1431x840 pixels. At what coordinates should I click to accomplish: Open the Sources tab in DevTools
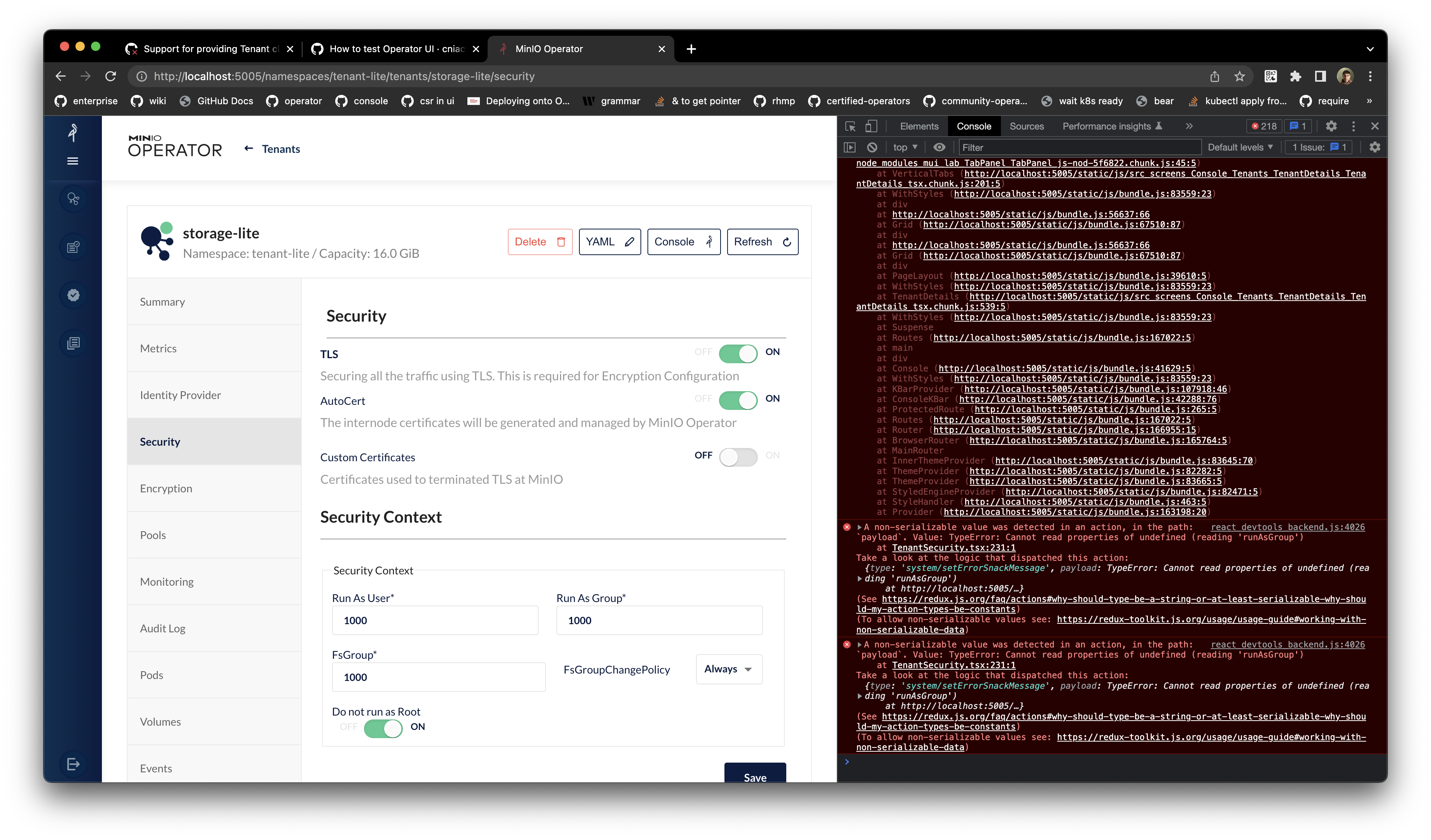coord(1026,126)
